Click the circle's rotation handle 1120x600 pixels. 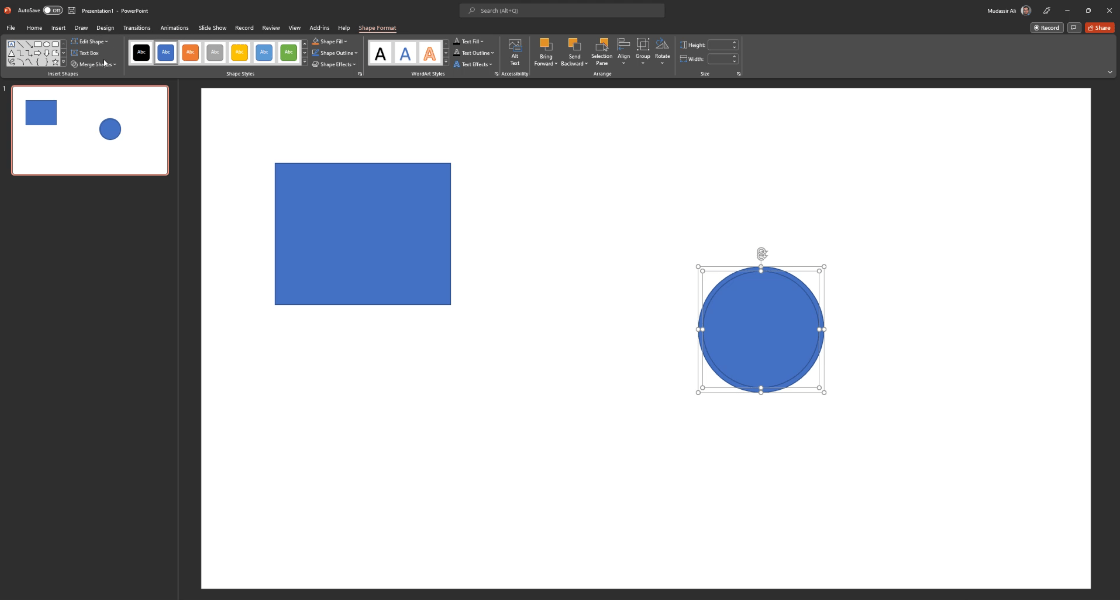tap(761, 254)
